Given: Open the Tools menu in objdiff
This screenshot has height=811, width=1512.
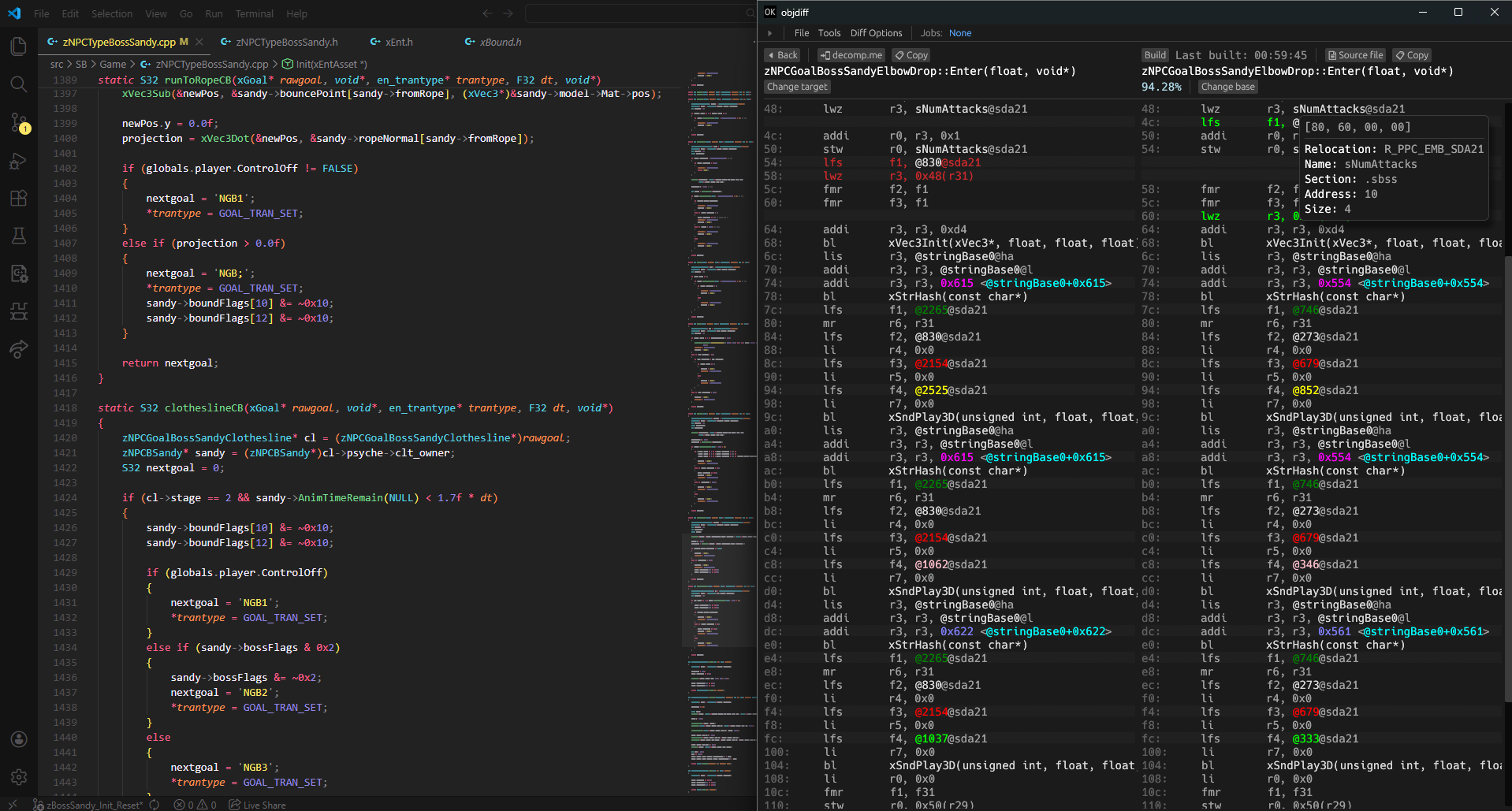Looking at the screenshot, I should pyautogui.click(x=829, y=33).
